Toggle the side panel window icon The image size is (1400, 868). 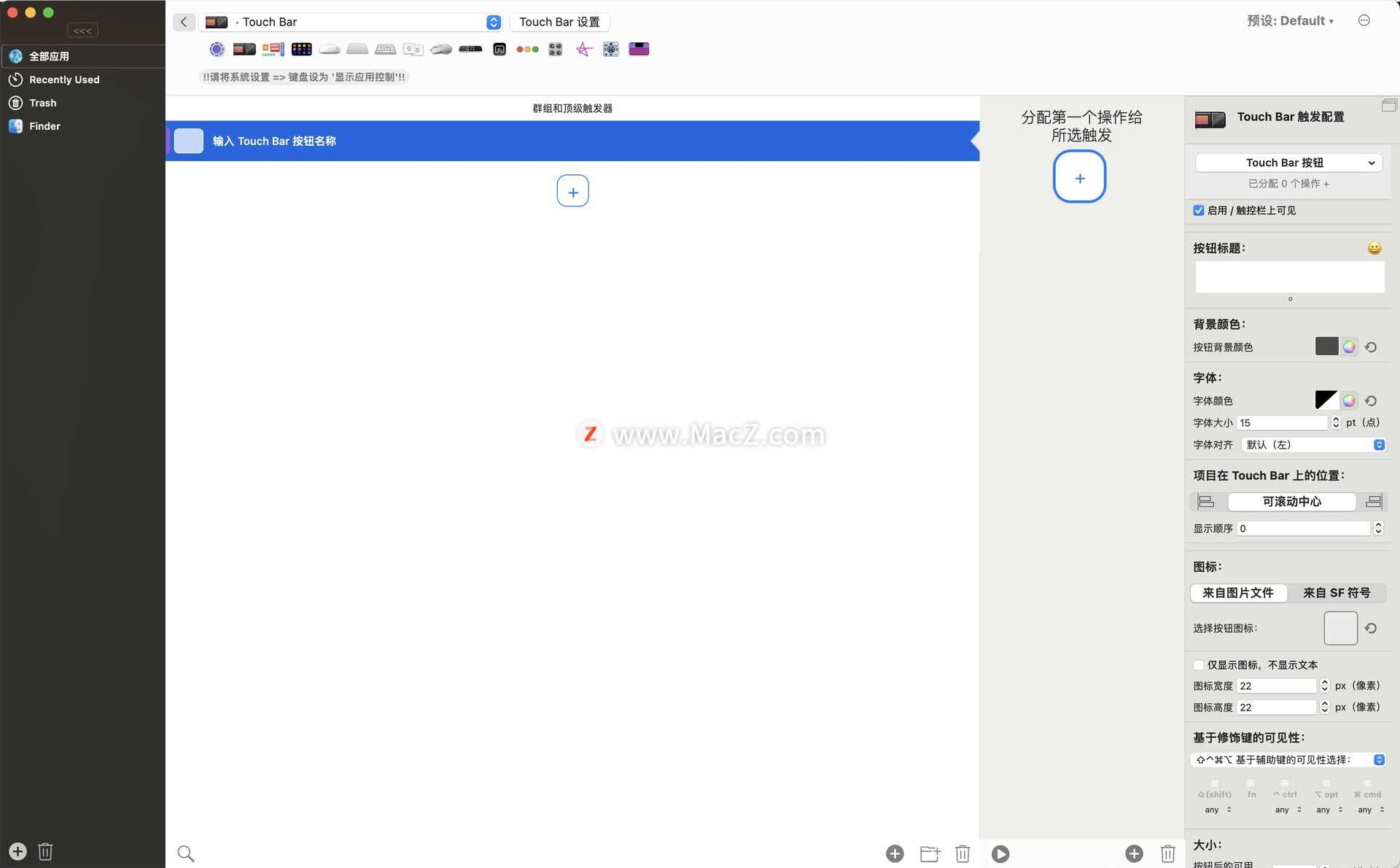point(1389,105)
